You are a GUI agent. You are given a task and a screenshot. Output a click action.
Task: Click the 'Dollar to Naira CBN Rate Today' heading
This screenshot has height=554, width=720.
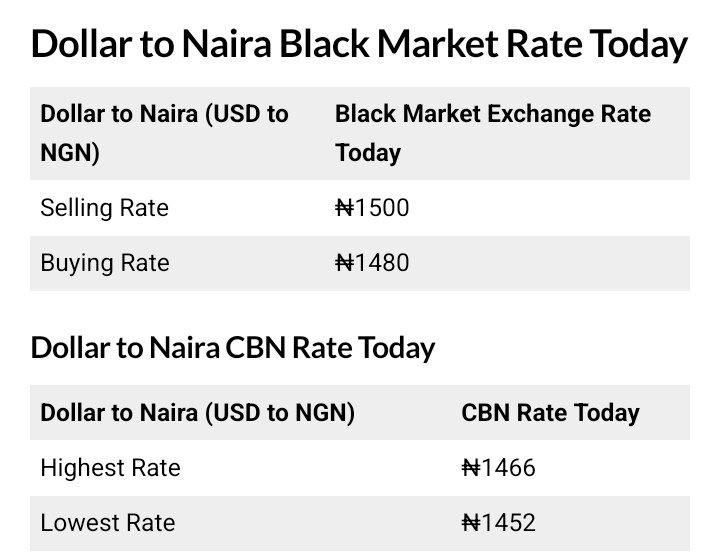pos(232,347)
